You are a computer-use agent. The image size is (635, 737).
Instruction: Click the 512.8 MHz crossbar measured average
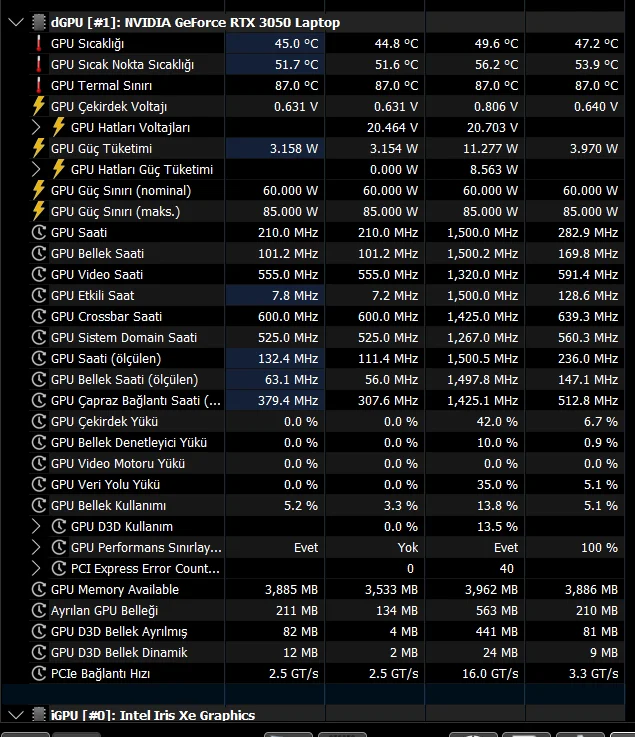point(588,400)
